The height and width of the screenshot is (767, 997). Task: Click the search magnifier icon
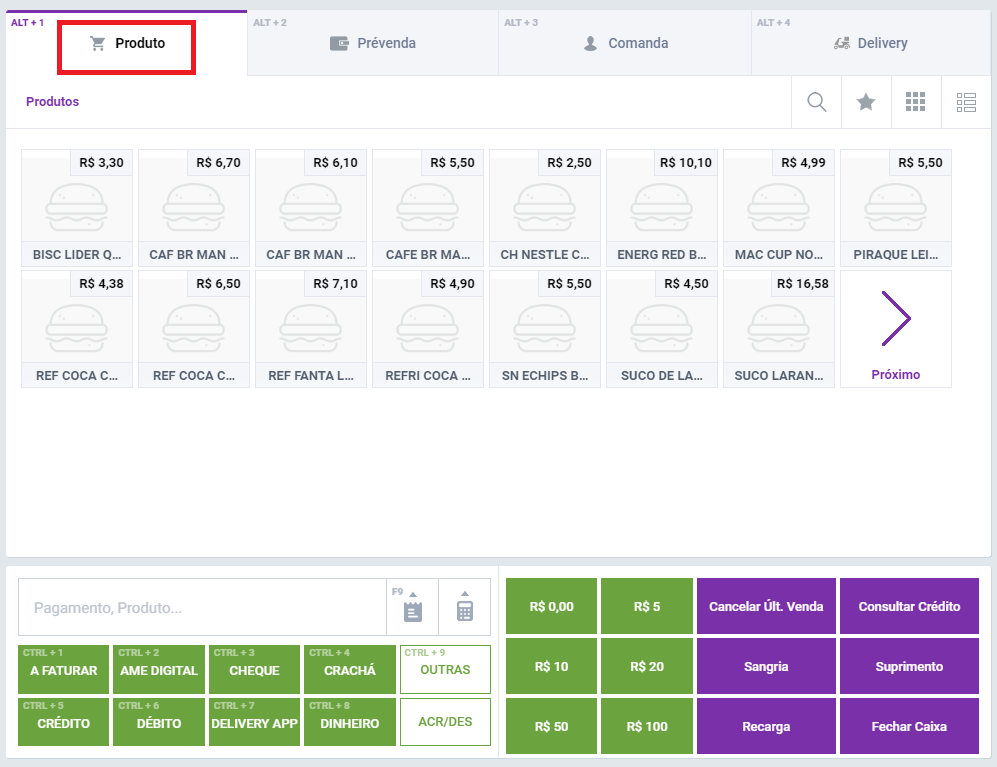[816, 102]
